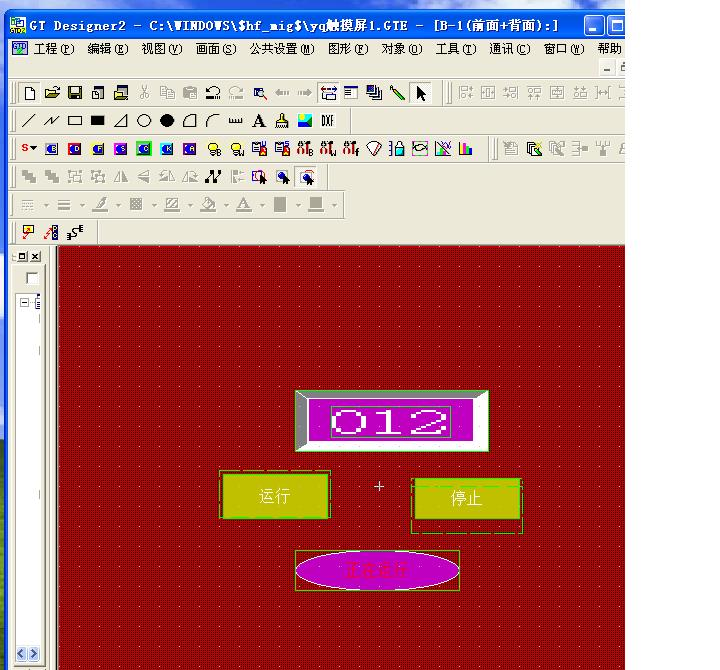The height and width of the screenshot is (670, 720).
Task: Toggle the checkbox in left panel
Action: [x=32, y=278]
